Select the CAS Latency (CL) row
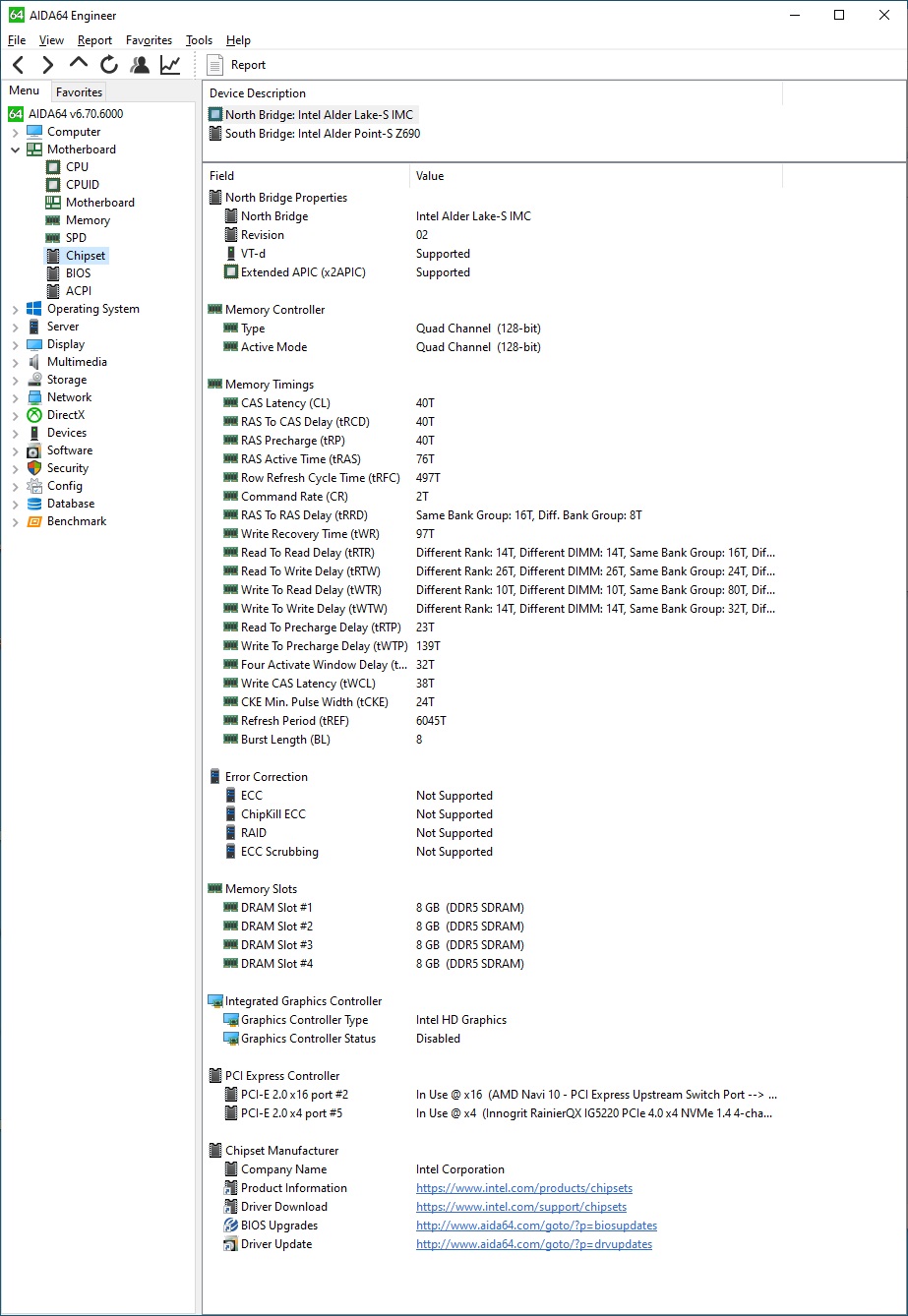The height and width of the screenshot is (1316, 908). pyautogui.click(x=492, y=403)
